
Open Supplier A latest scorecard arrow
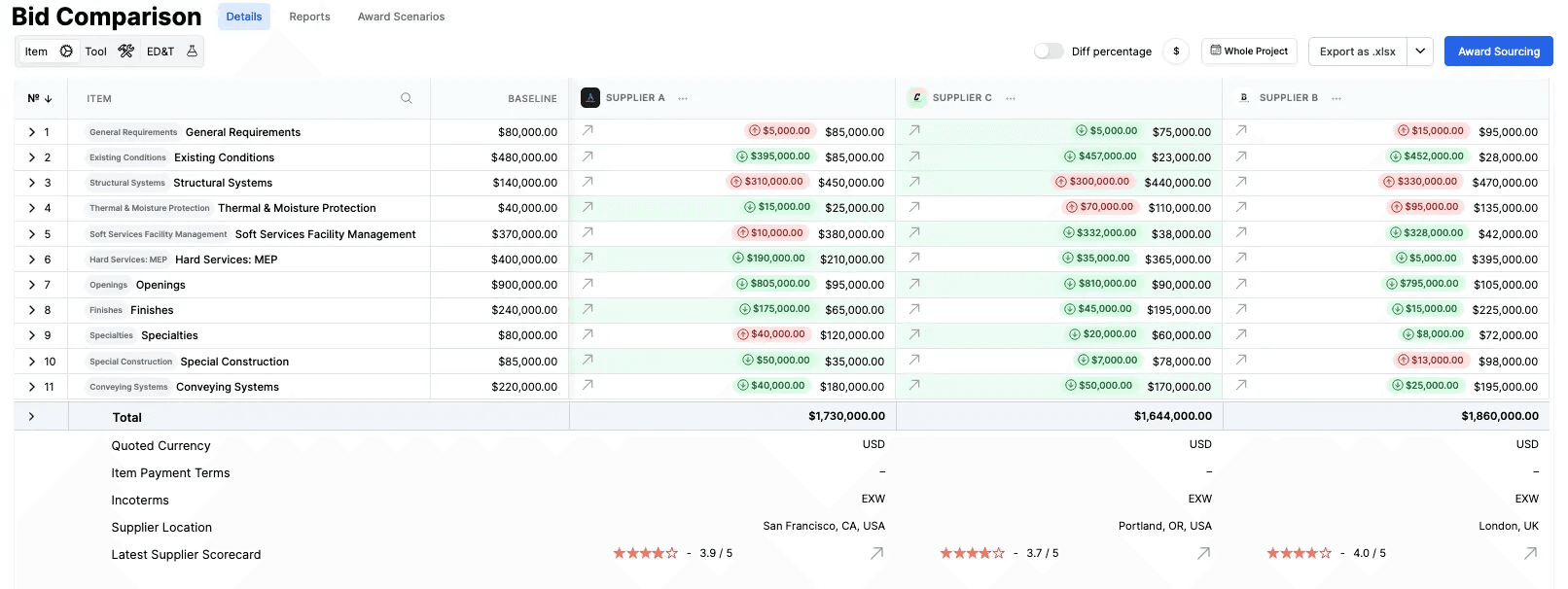876,553
